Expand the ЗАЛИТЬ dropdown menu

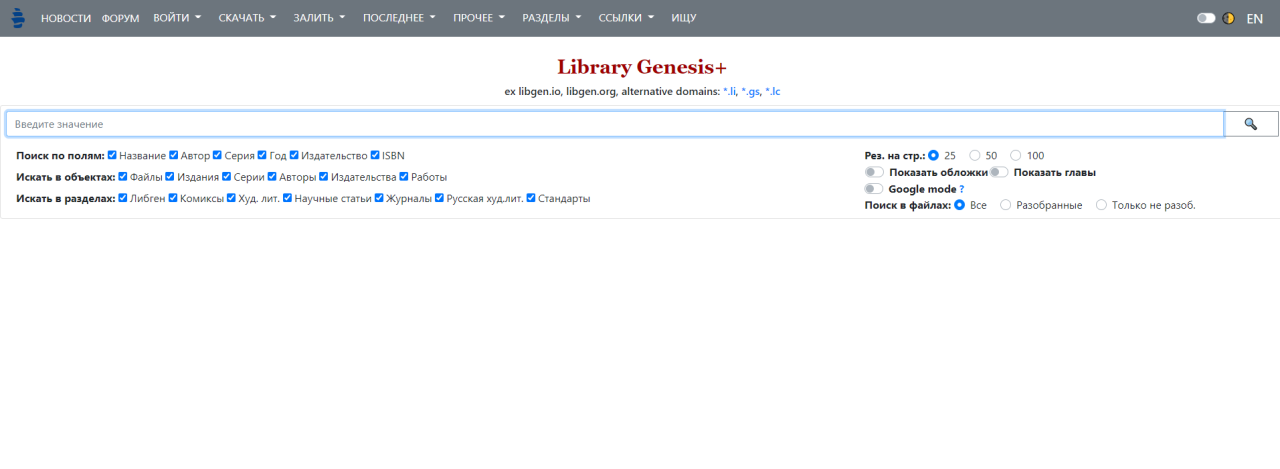319,18
